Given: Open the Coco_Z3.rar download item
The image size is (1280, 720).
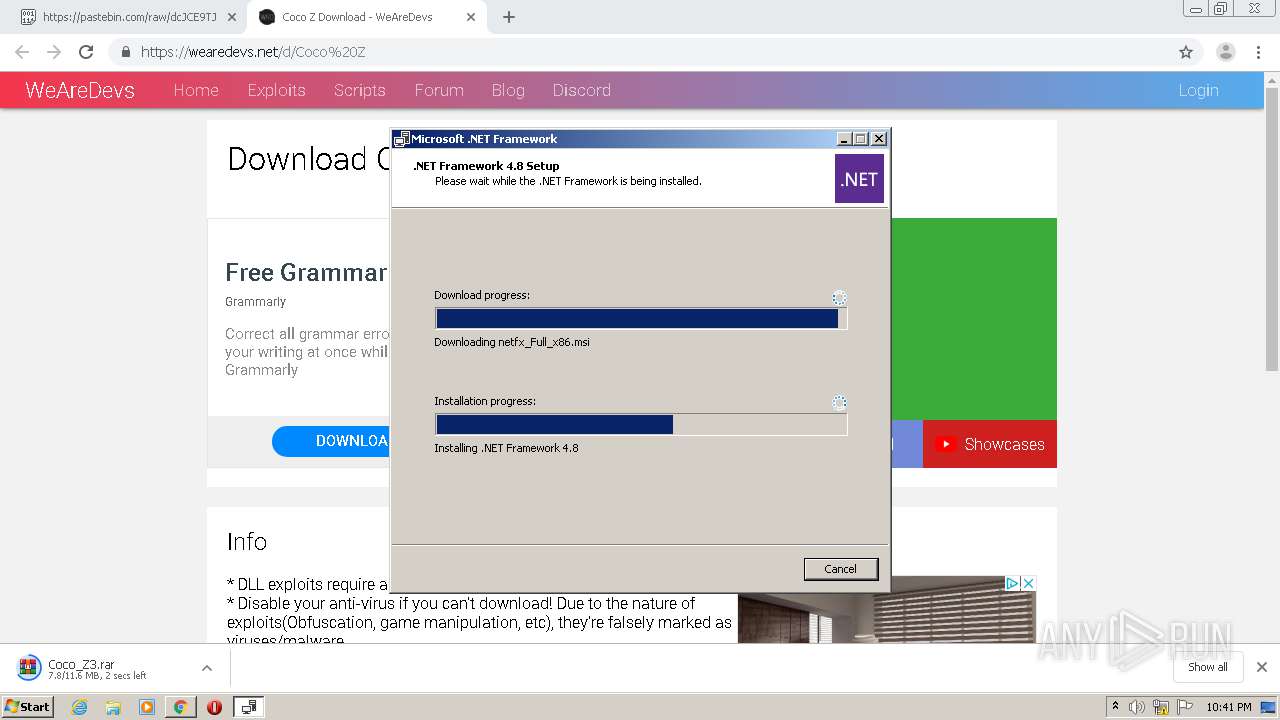Looking at the screenshot, I should 100,668.
